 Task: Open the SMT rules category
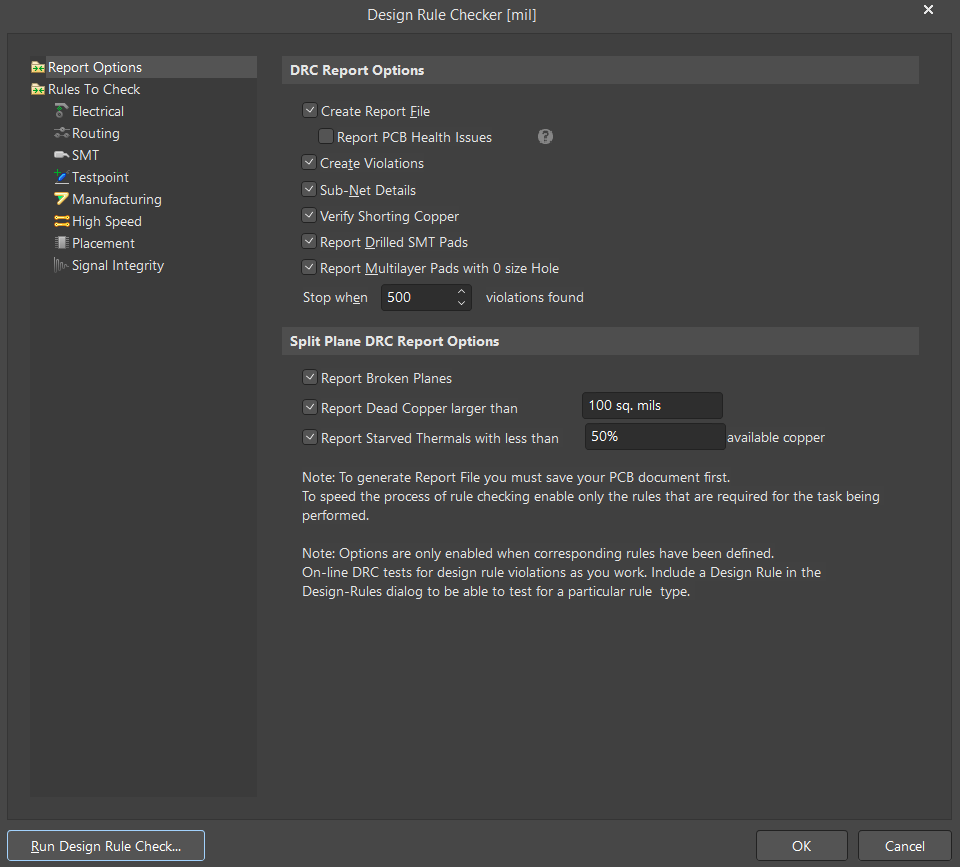(x=86, y=156)
